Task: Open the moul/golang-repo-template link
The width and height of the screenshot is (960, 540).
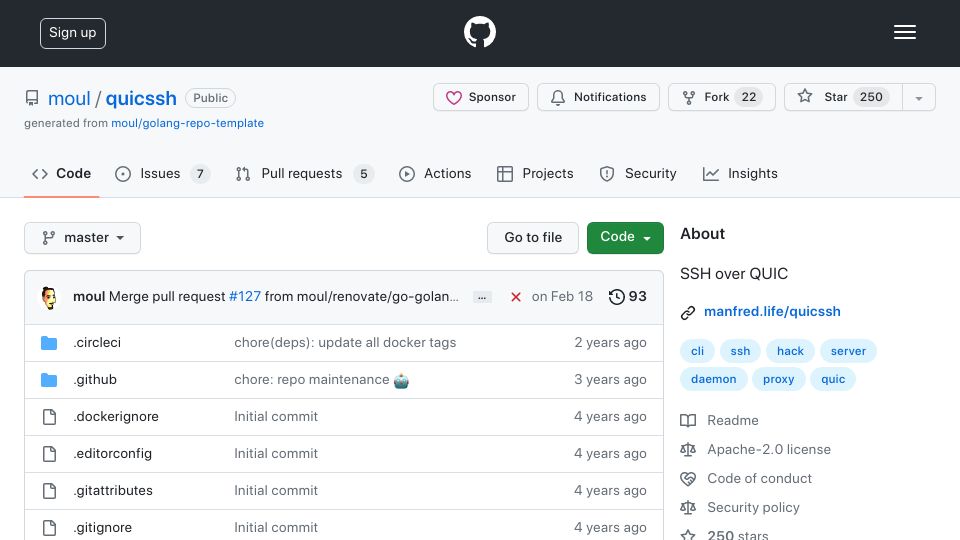Action: 187,123
